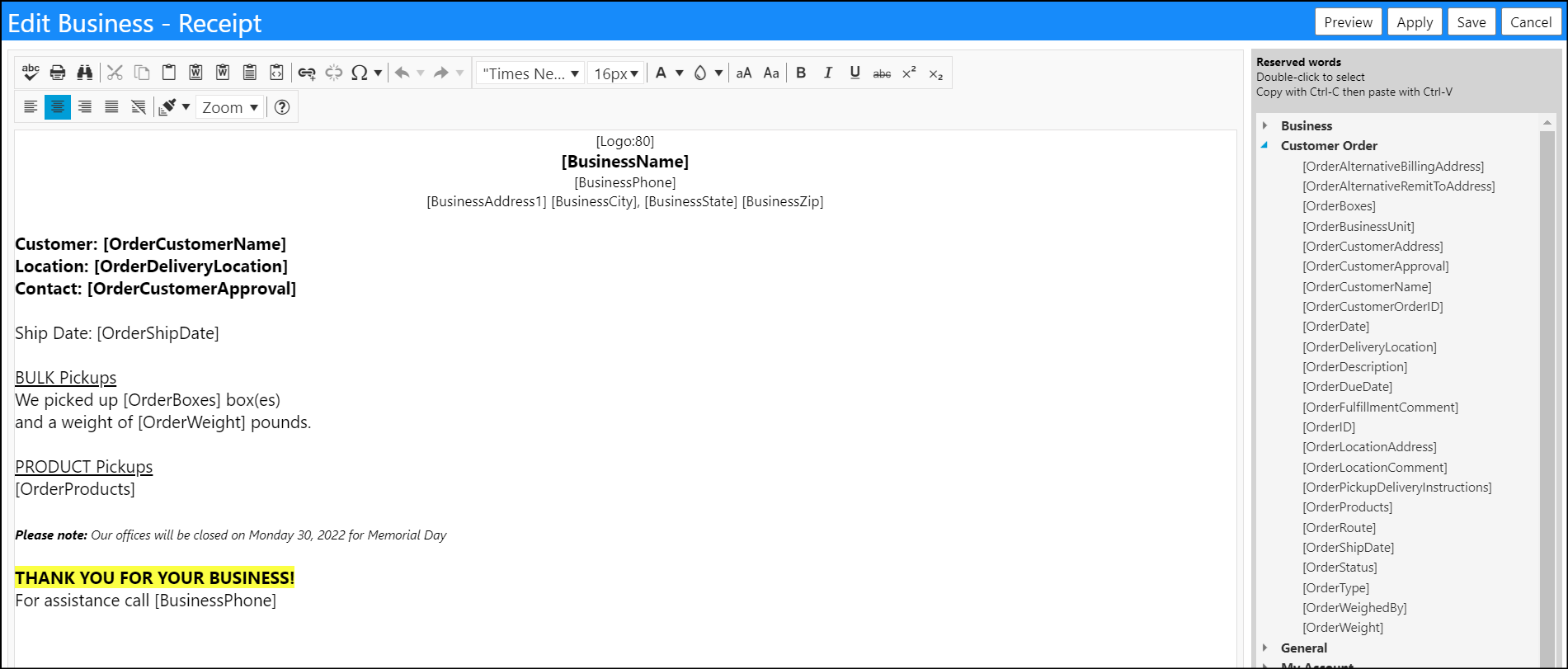Open Find and Replace binoculars icon
The image size is (1568, 669).
point(85,73)
